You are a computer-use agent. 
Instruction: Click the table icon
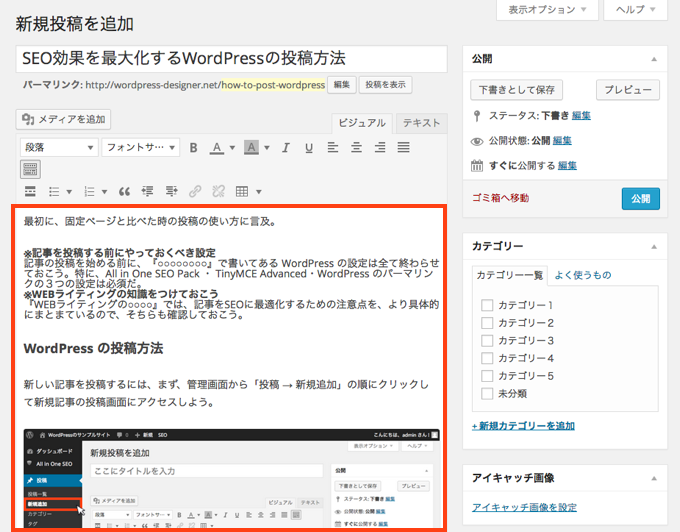242,191
